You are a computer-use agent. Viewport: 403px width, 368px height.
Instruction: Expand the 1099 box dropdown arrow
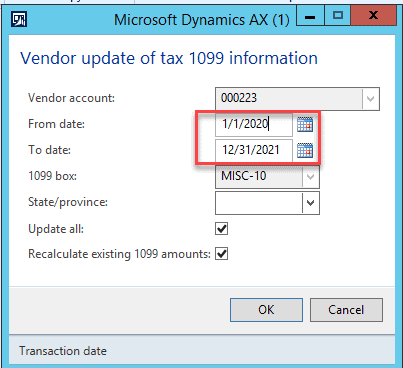click(x=310, y=176)
